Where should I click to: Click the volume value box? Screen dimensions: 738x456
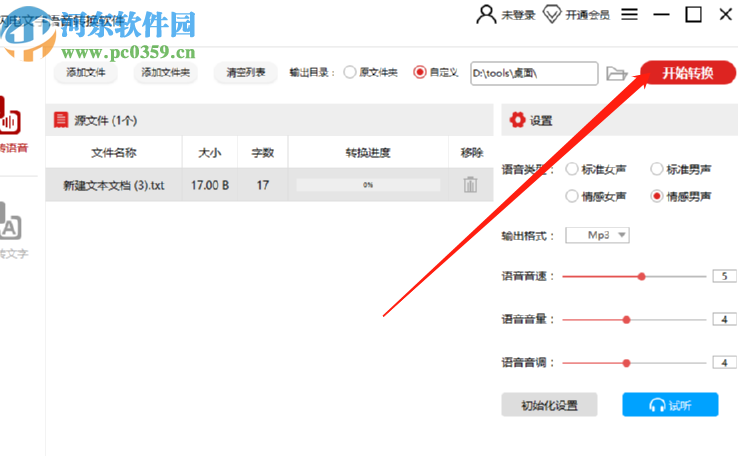[725, 320]
